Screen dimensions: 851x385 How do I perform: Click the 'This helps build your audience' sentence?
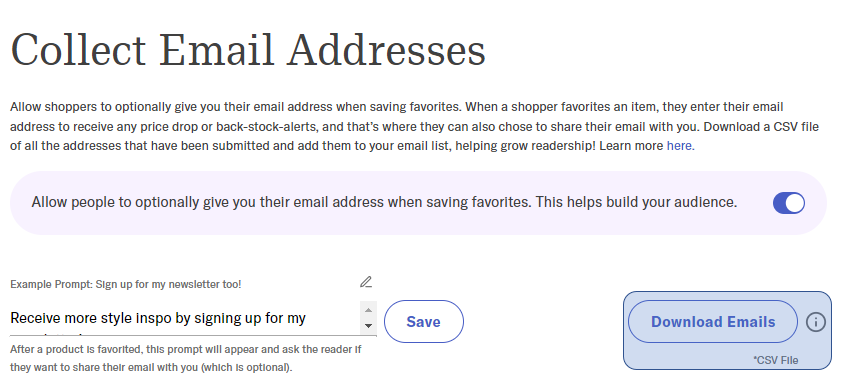coord(636,202)
